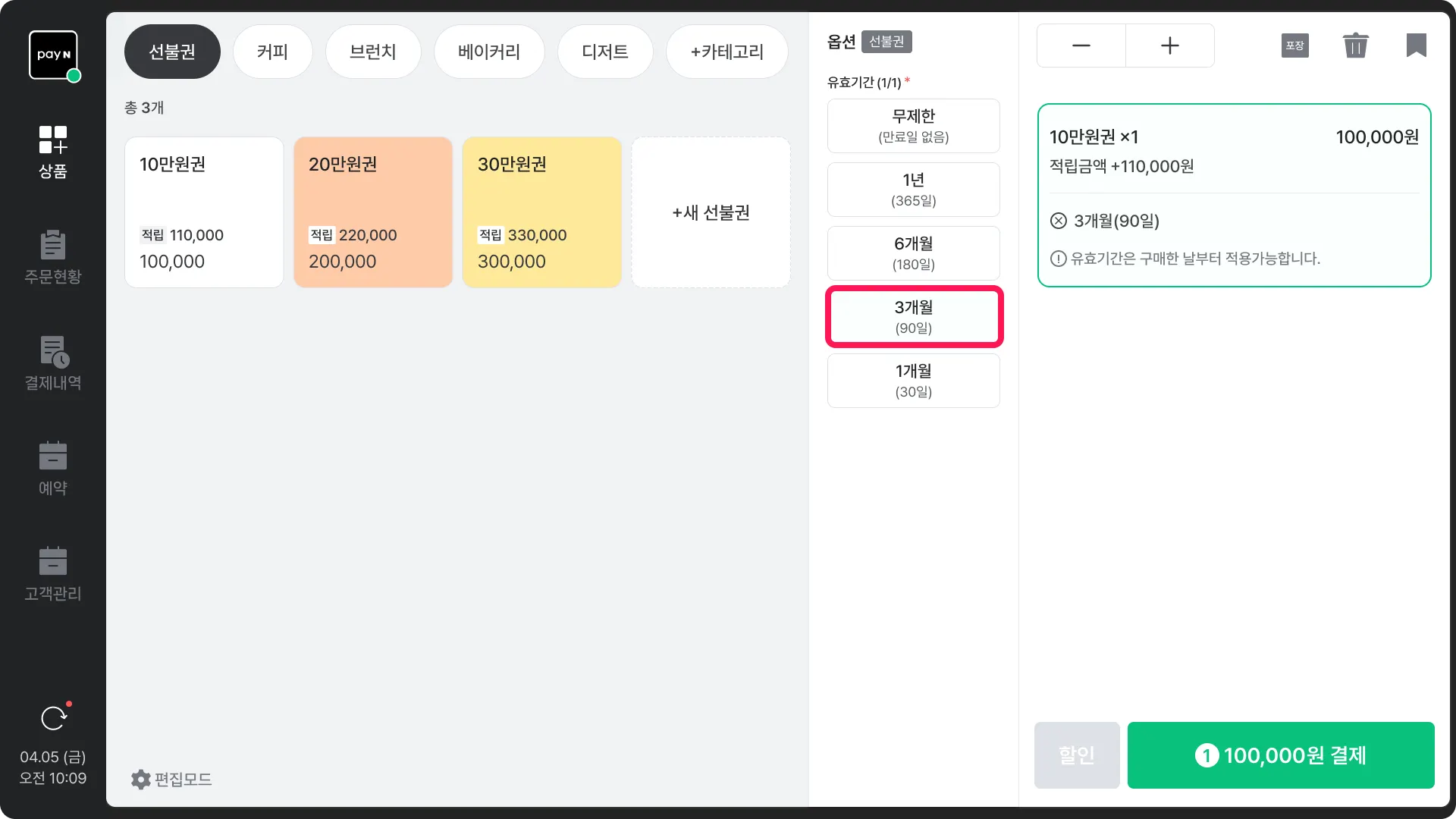Delete item with trash can icon
Image resolution: width=1456 pixels, height=819 pixels.
pyautogui.click(x=1355, y=45)
